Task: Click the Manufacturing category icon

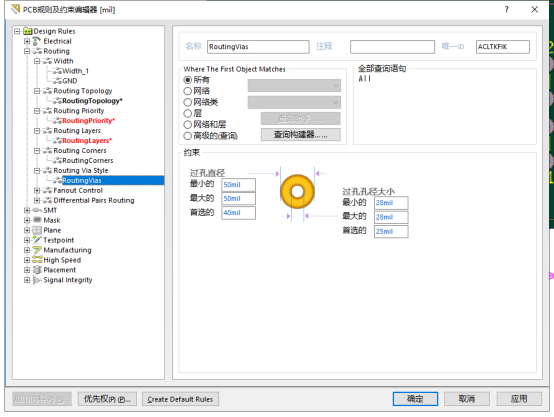Action: pos(37,250)
